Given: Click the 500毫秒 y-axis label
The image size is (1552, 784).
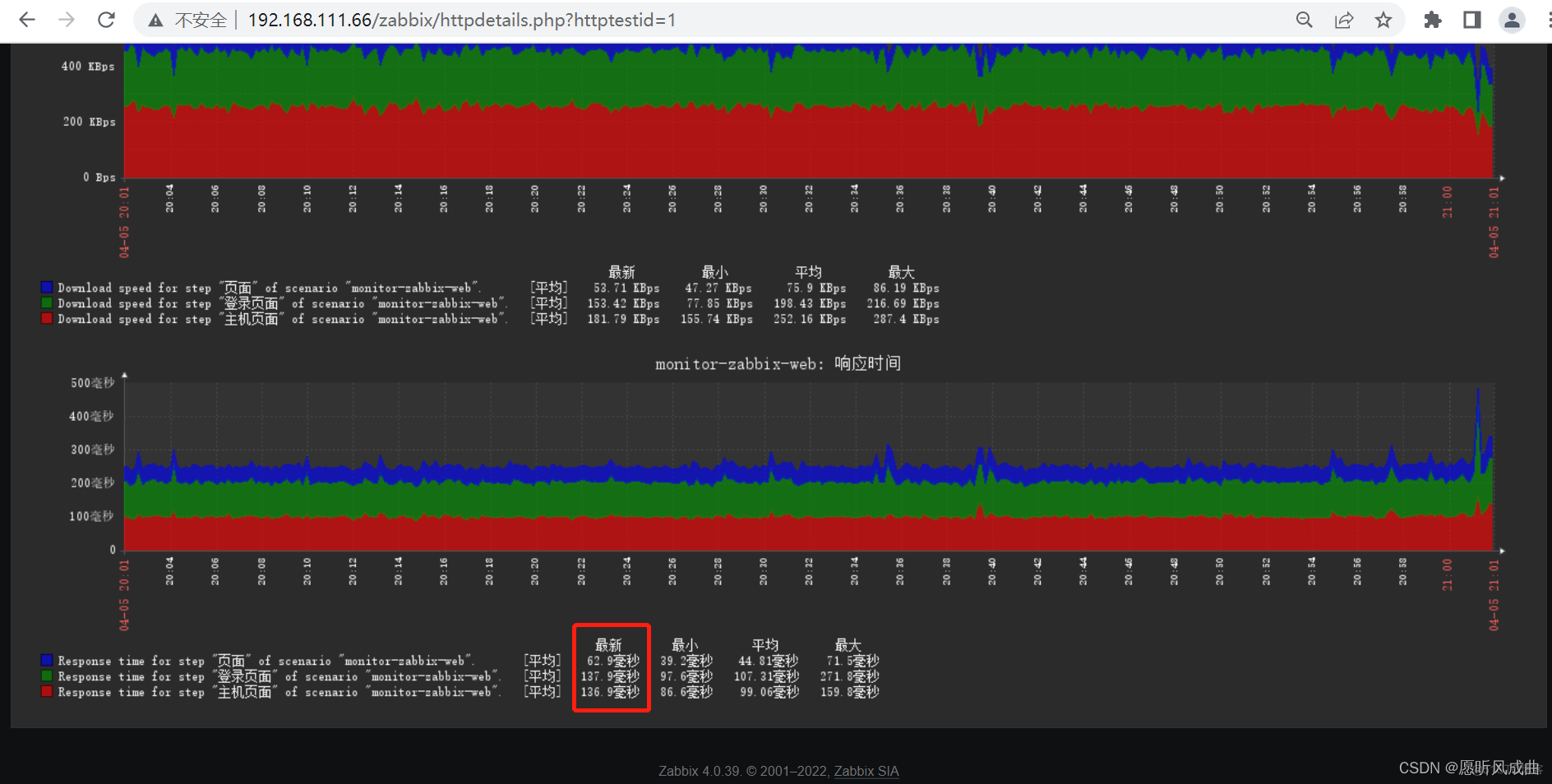Looking at the screenshot, I should (x=92, y=383).
